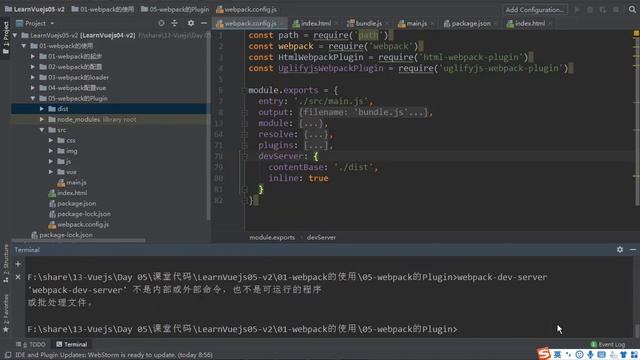Expand the dist folder arrow
Image resolution: width=640 pixels, height=360 pixels.
pos(42,109)
